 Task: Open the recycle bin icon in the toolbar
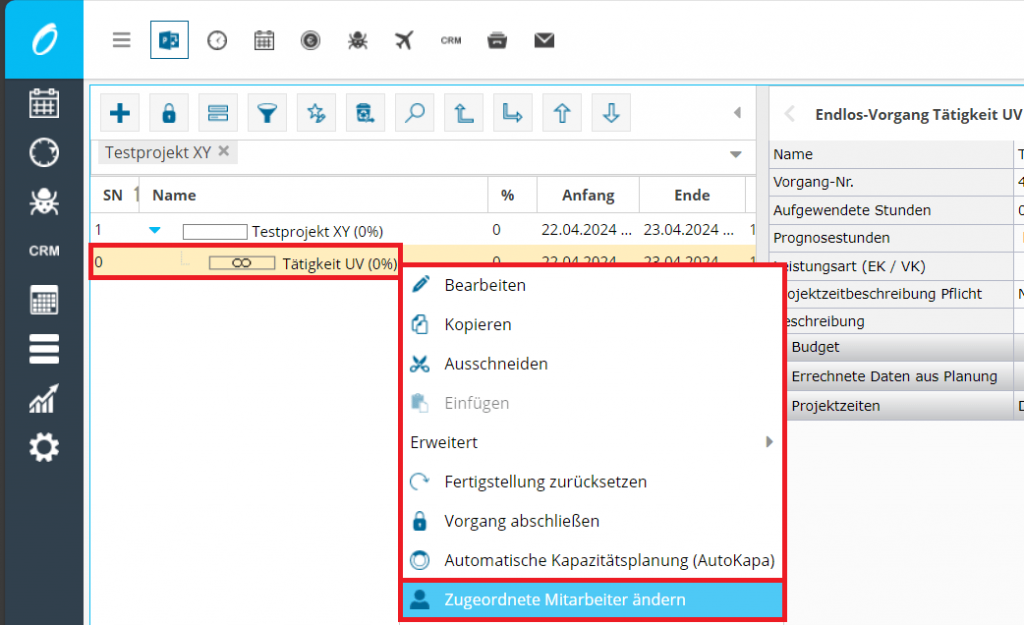coord(364,112)
